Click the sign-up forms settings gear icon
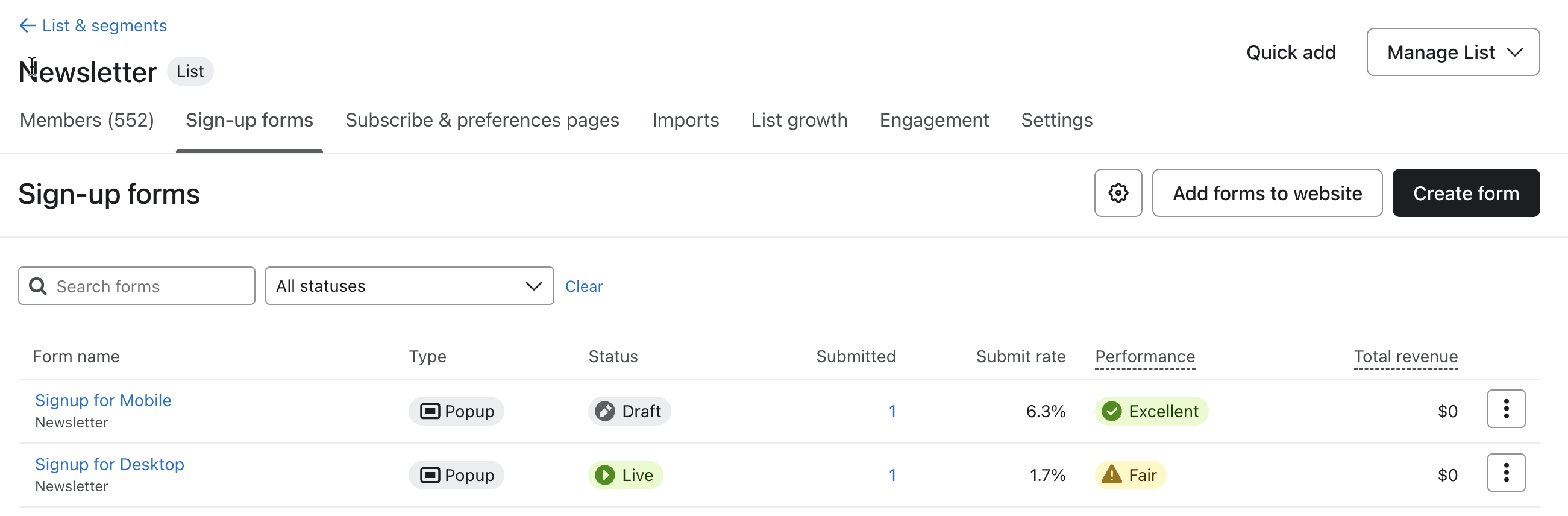The image size is (1568, 516). (1118, 193)
